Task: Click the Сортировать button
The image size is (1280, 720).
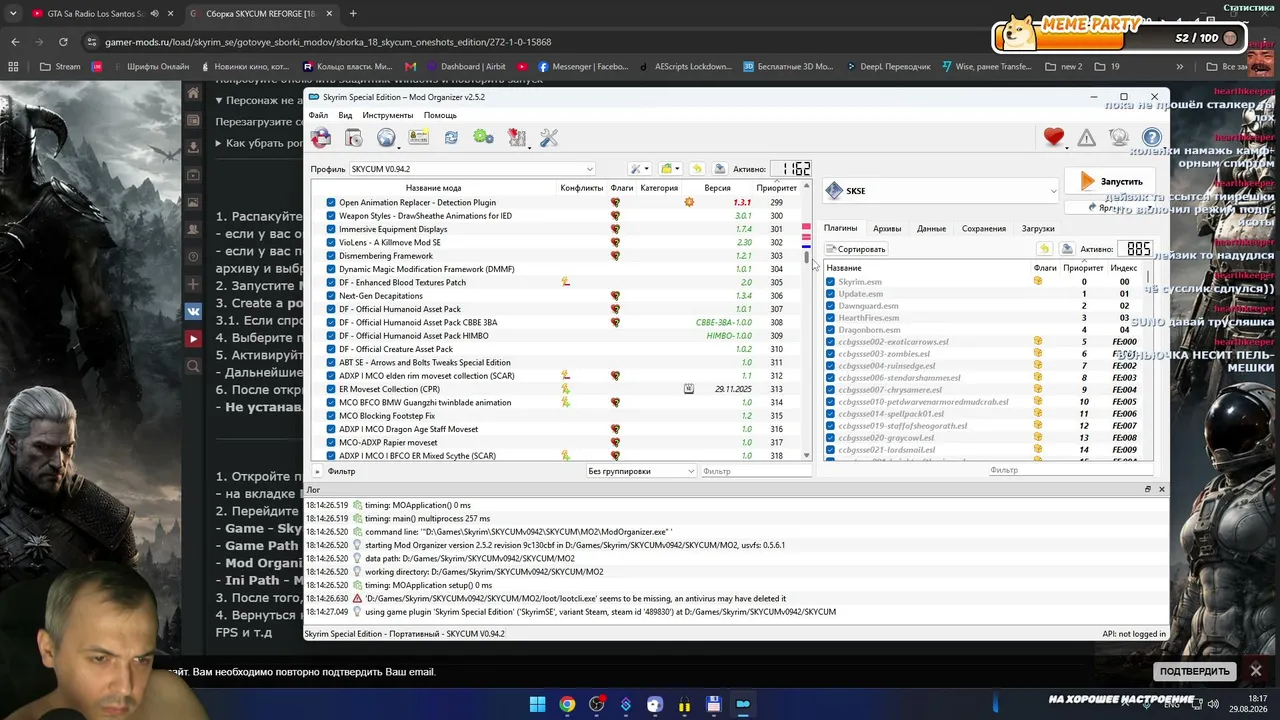Action: click(856, 249)
